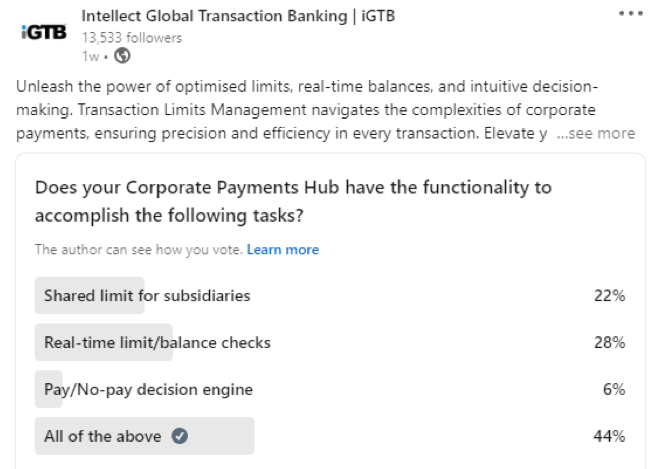
Task: Select the Shared limit for subsidiaries option
Action: [330, 295]
